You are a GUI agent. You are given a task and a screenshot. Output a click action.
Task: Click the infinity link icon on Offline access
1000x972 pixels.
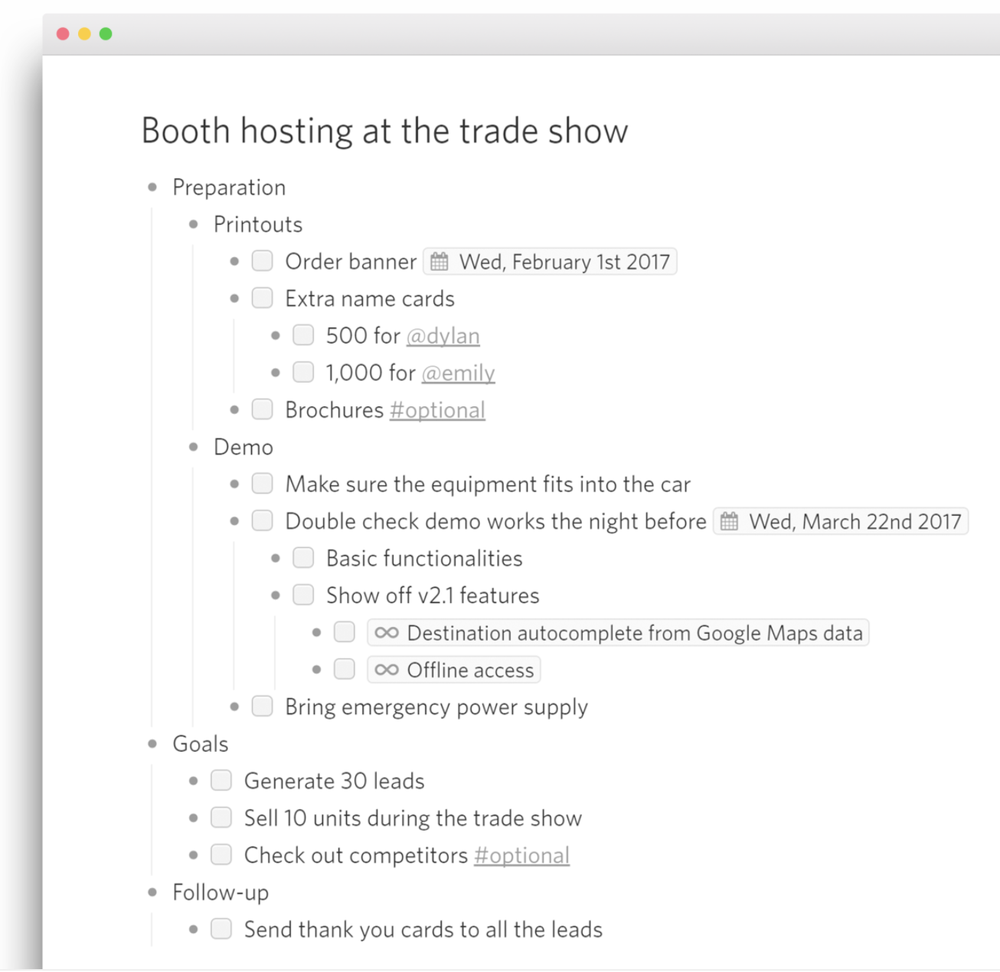tap(386, 670)
